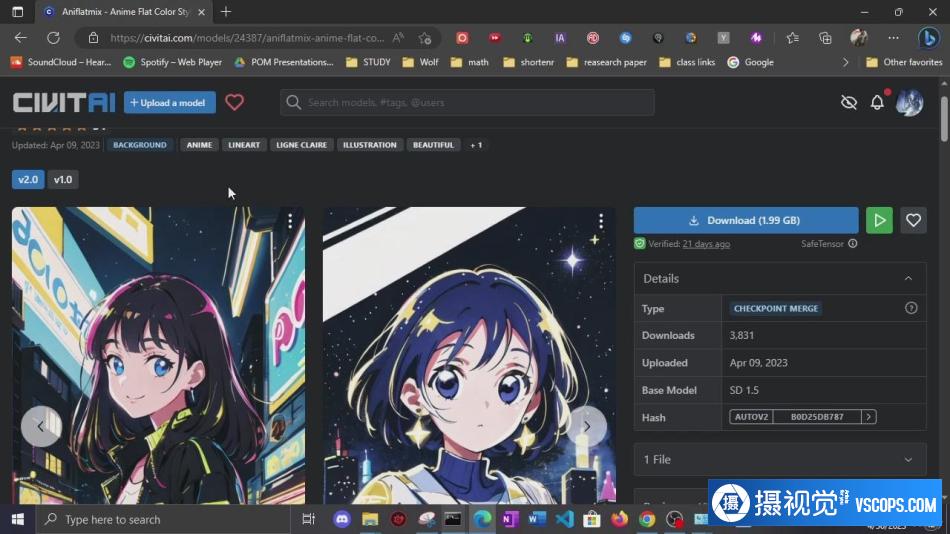Switch to the v2.0 version tab
950x534 pixels.
[28, 179]
